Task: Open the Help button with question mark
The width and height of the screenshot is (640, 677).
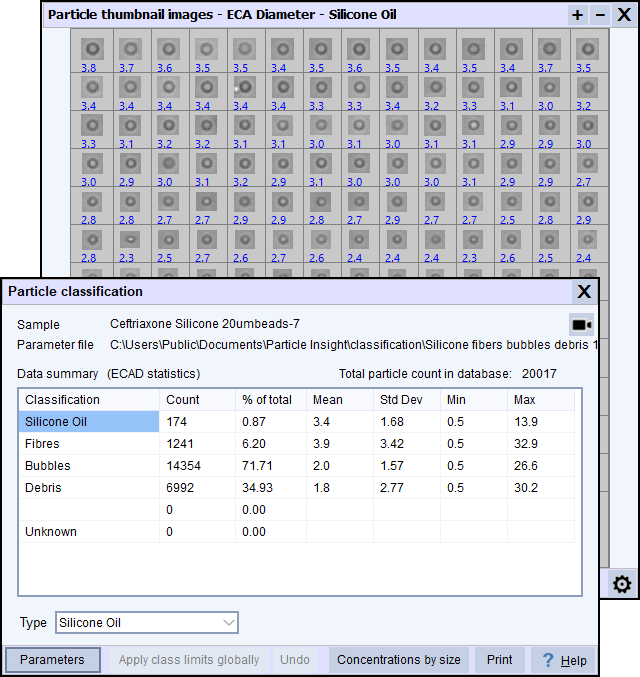Action: 564,660
